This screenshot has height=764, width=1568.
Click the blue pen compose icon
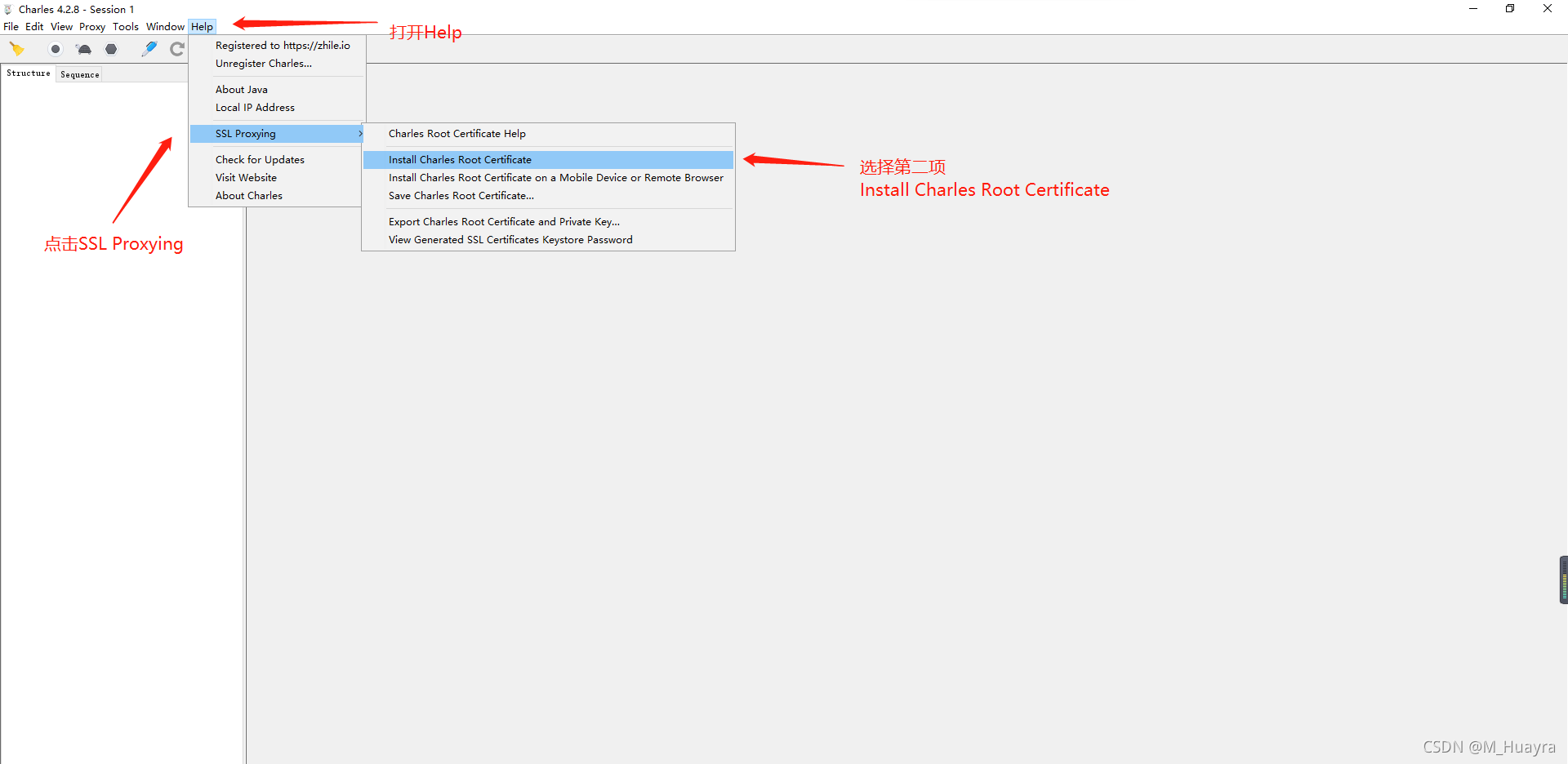(x=149, y=49)
